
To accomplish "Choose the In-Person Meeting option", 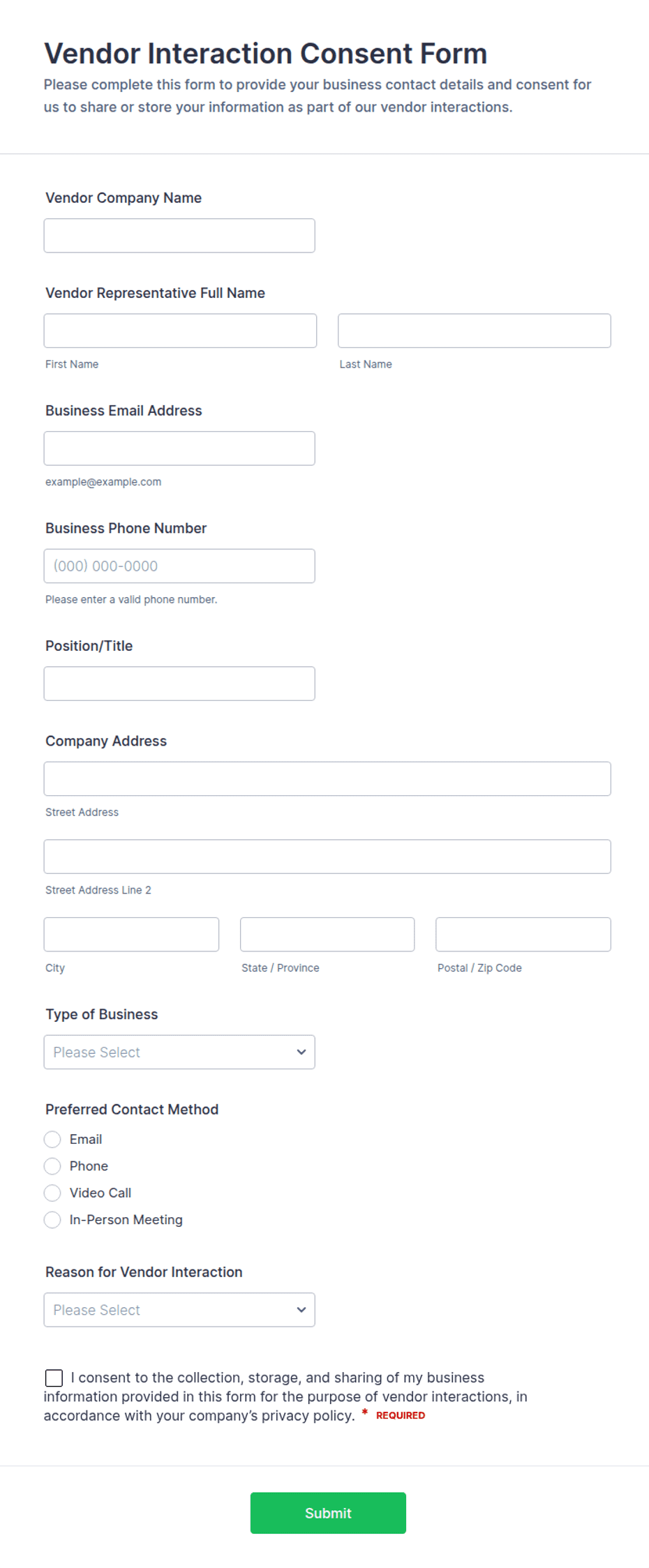I will tap(52, 1220).
